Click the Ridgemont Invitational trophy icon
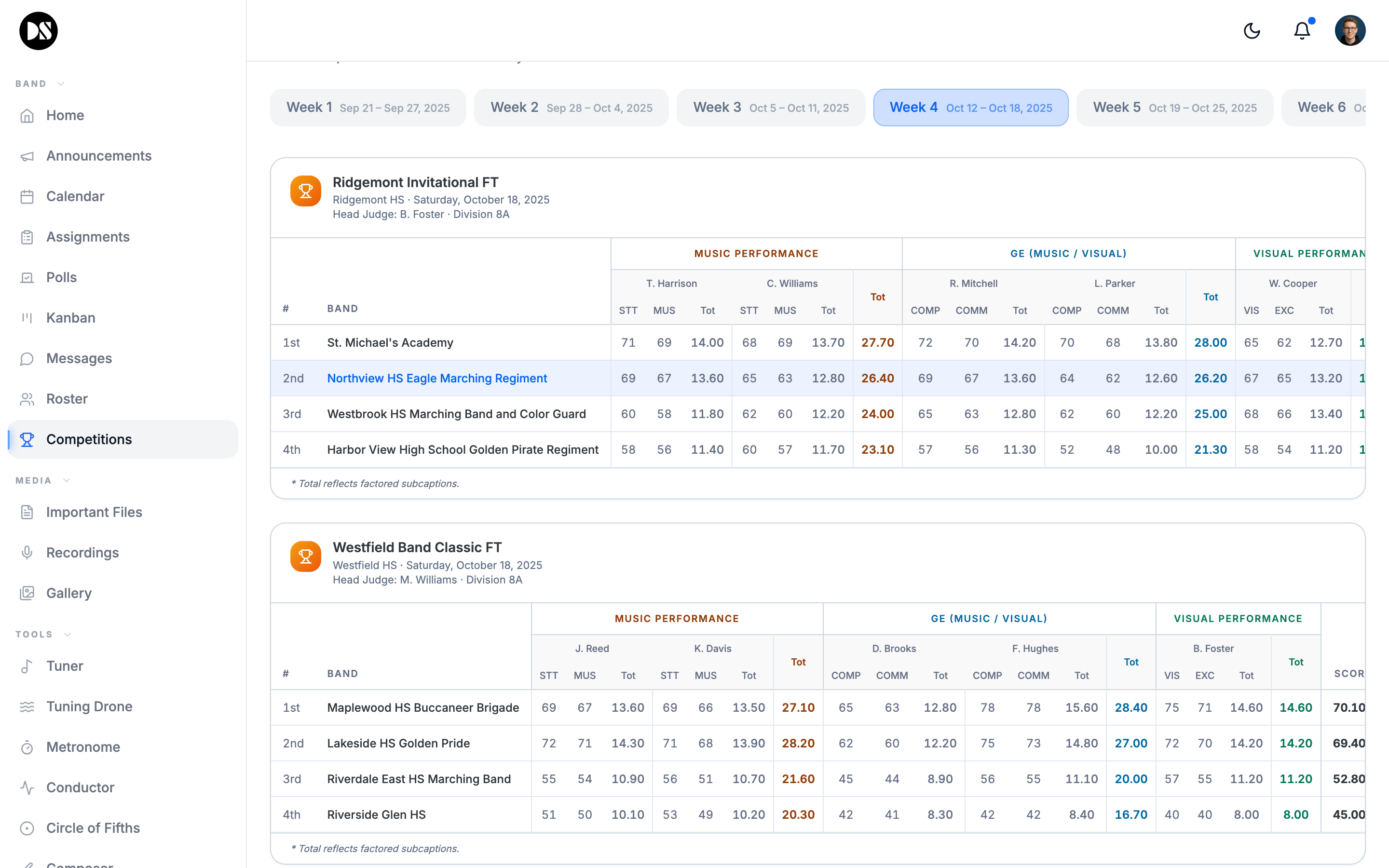 (x=305, y=190)
